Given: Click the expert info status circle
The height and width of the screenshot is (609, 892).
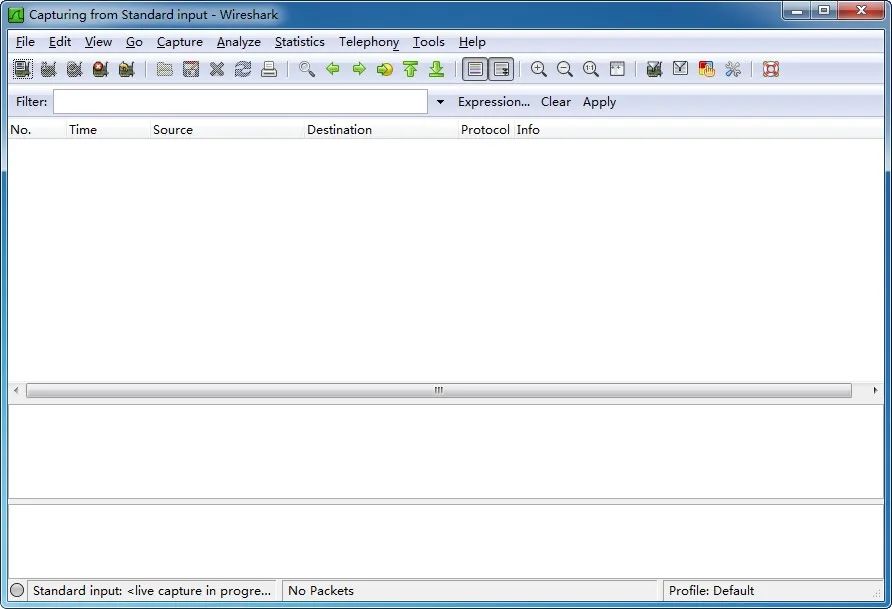Looking at the screenshot, I should coord(17,590).
